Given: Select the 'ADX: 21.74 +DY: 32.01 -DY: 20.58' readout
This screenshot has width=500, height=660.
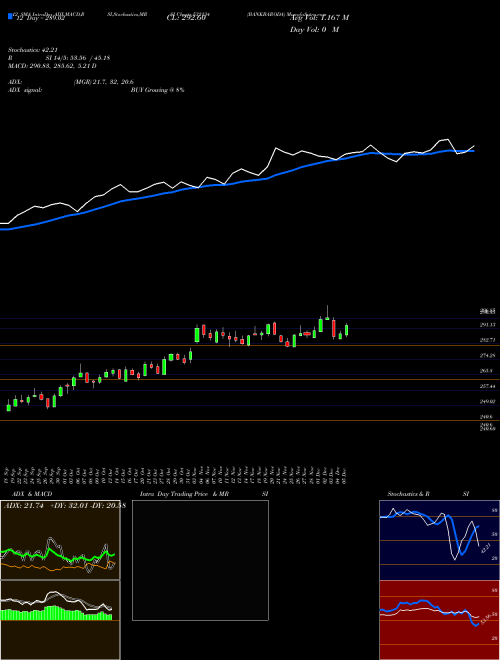Looking at the screenshot, I should [x=64, y=506].
